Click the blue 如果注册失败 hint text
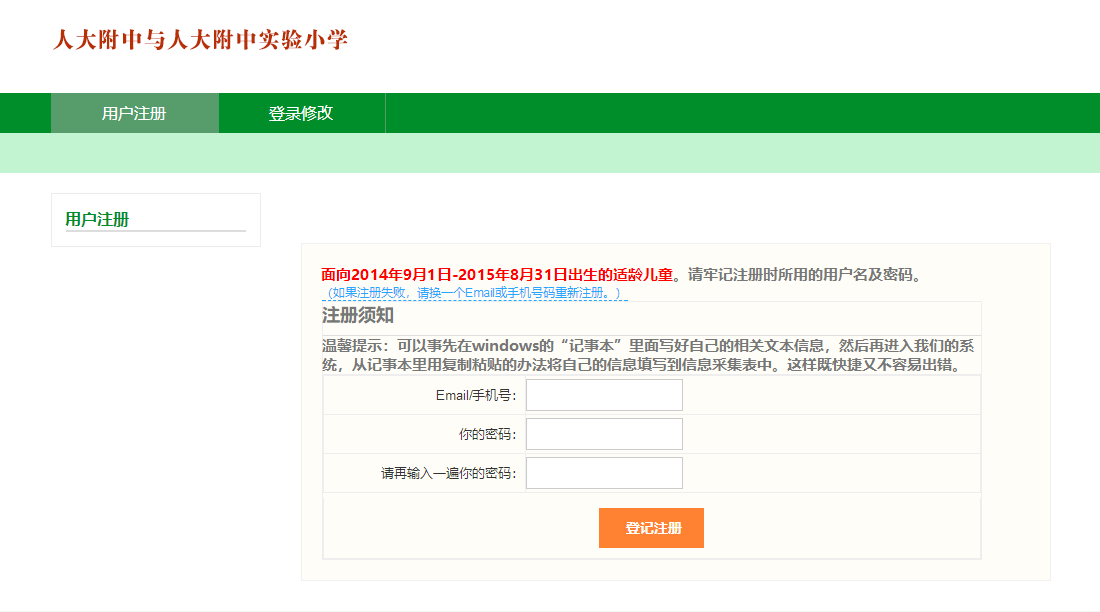The height and width of the screenshot is (612, 1100). point(475,293)
